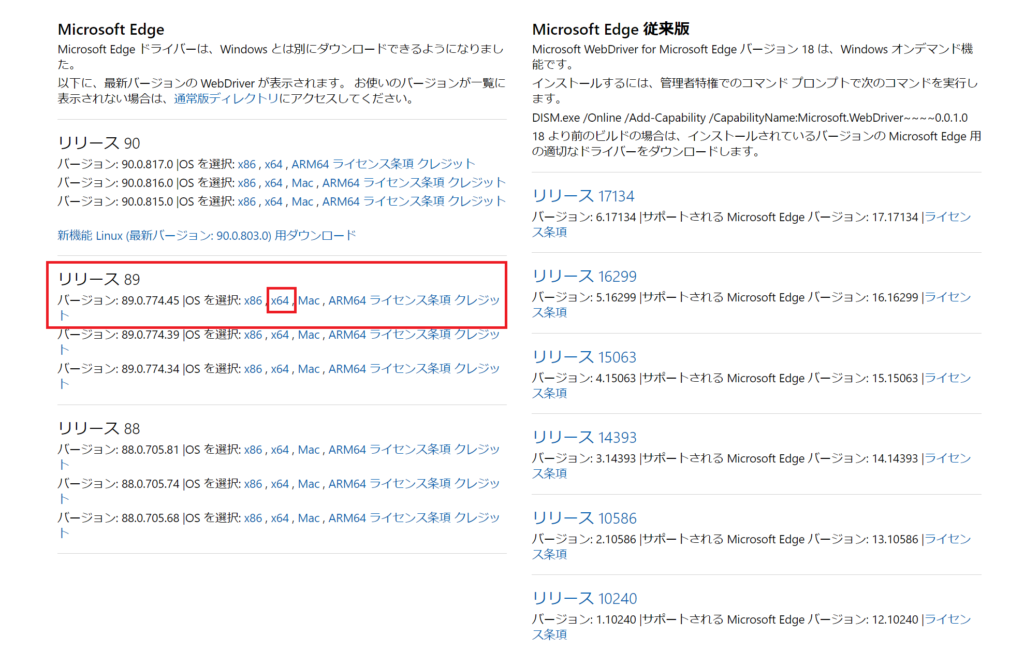
Task: Download x86 driver for version 90.0.815.0
Action: tap(247, 202)
